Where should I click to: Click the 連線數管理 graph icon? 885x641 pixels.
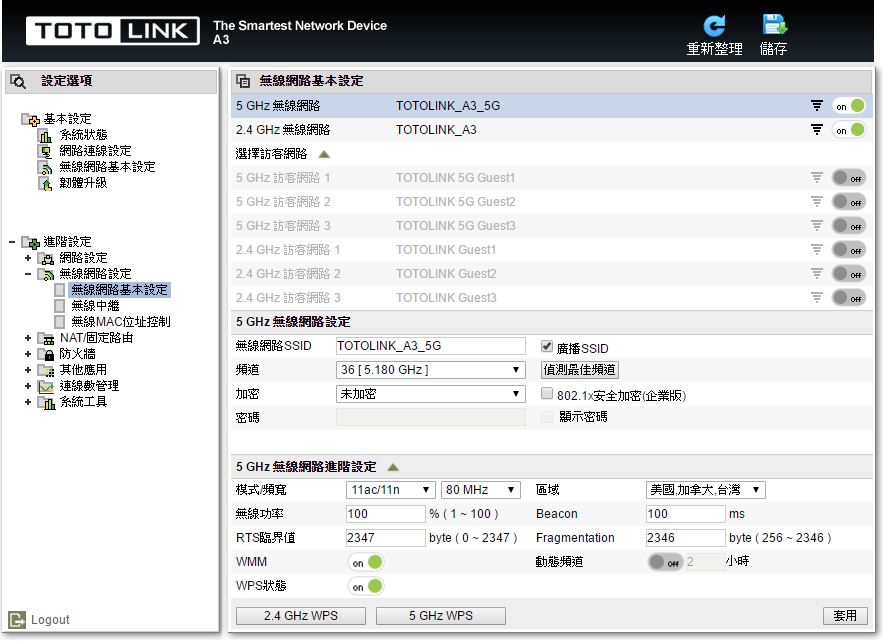click(46, 387)
